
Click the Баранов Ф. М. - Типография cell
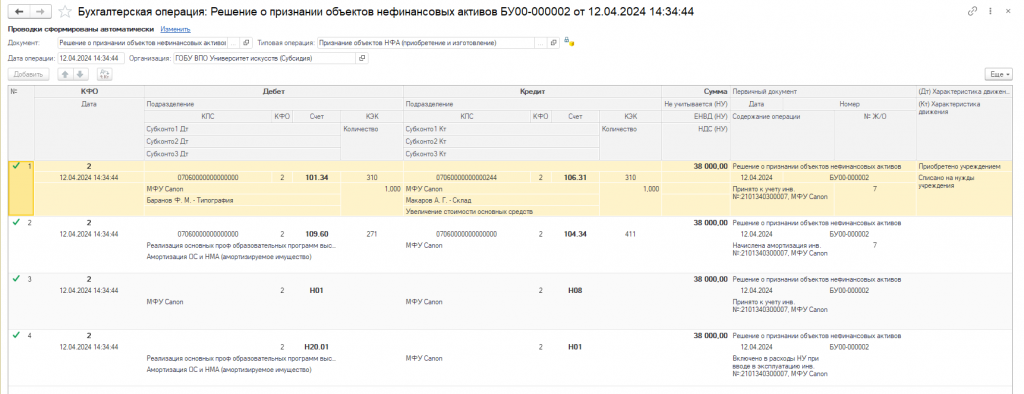point(242,200)
